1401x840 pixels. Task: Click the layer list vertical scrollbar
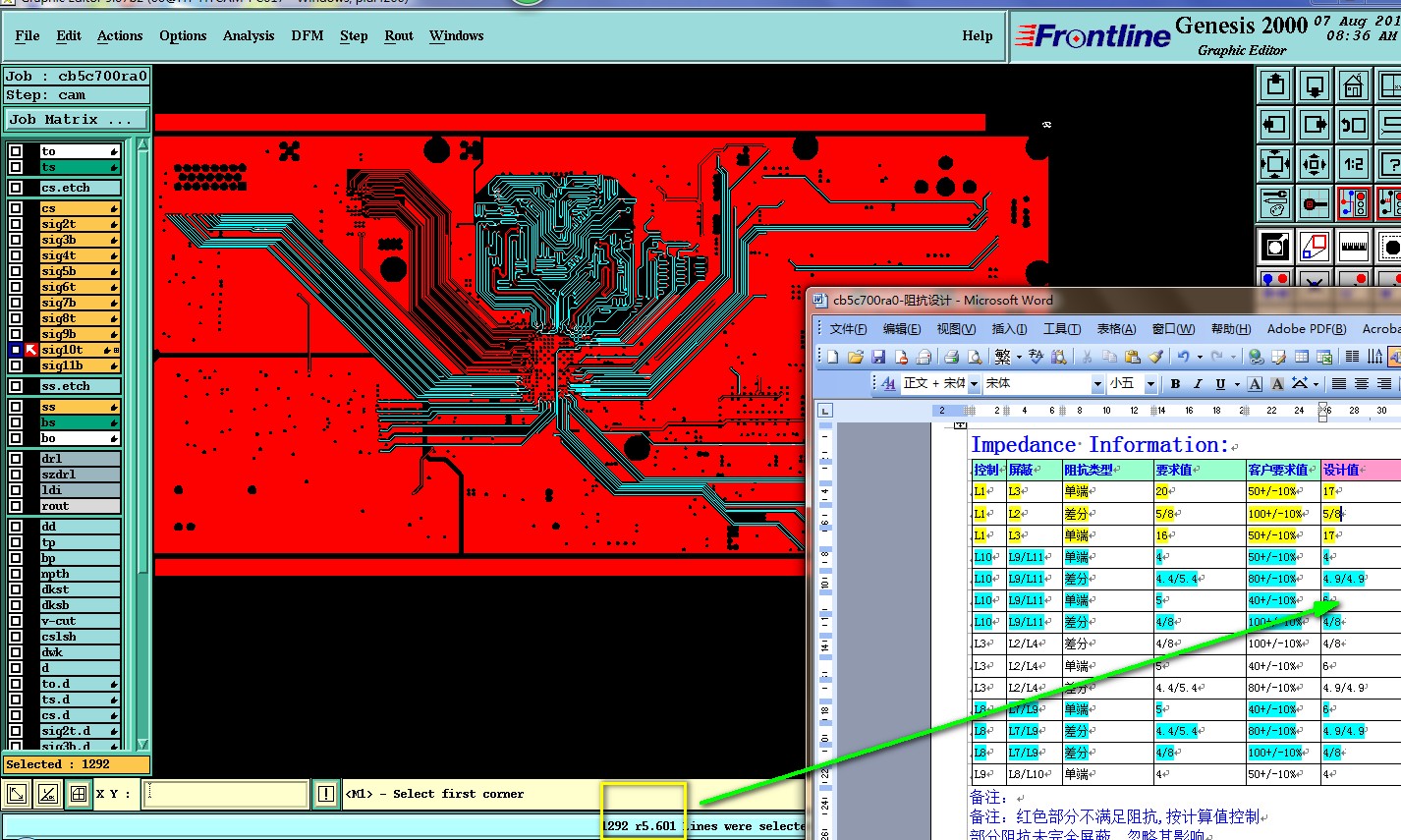pos(142,444)
